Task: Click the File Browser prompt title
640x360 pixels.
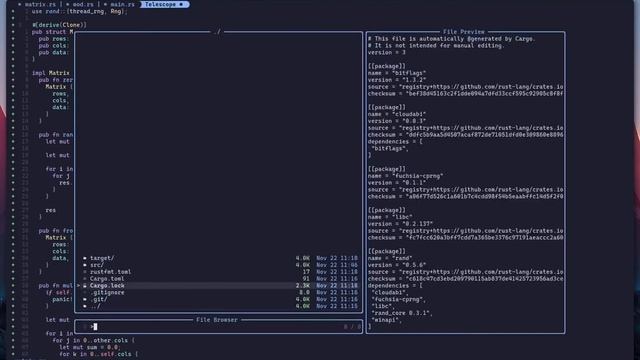Action: [216, 320]
